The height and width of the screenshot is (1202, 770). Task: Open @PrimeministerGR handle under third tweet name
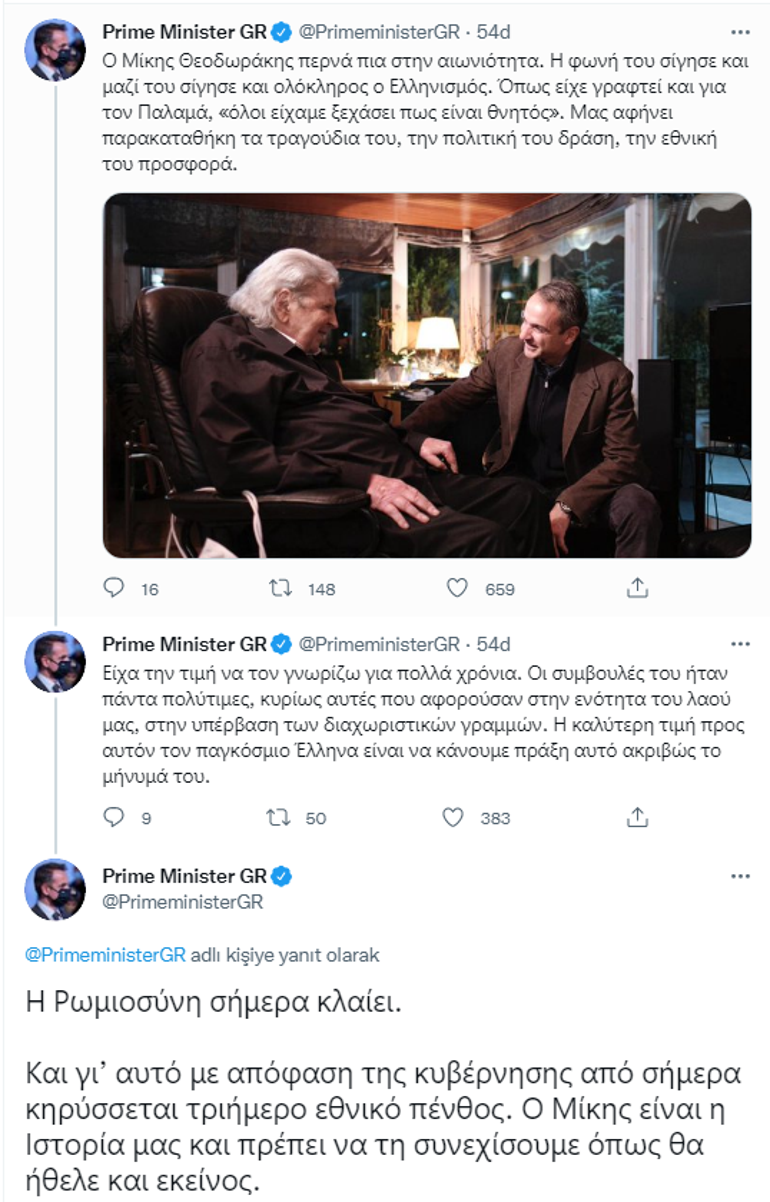(x=183, y=902)
